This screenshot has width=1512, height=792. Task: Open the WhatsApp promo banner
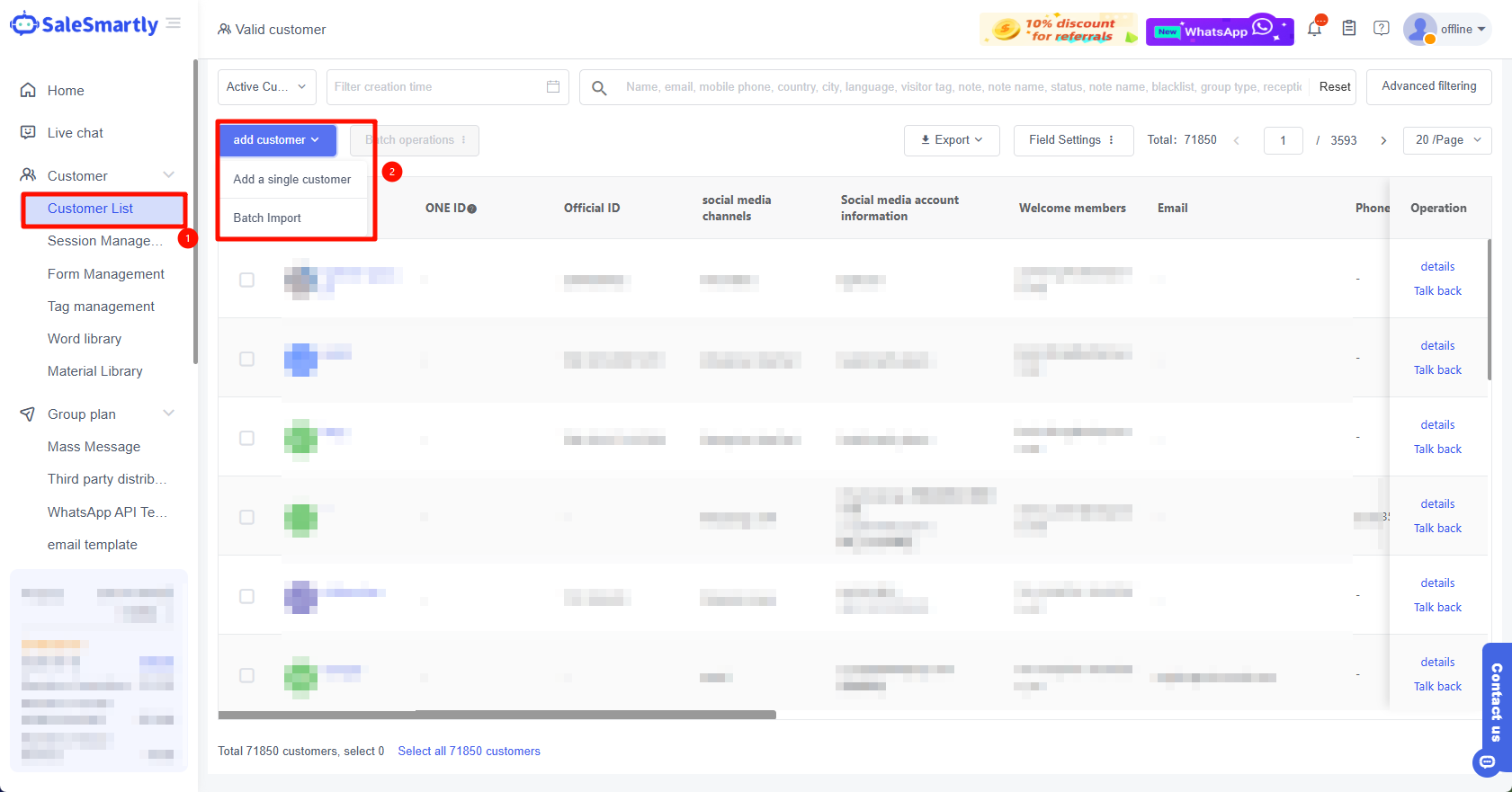click(1219, 31)
